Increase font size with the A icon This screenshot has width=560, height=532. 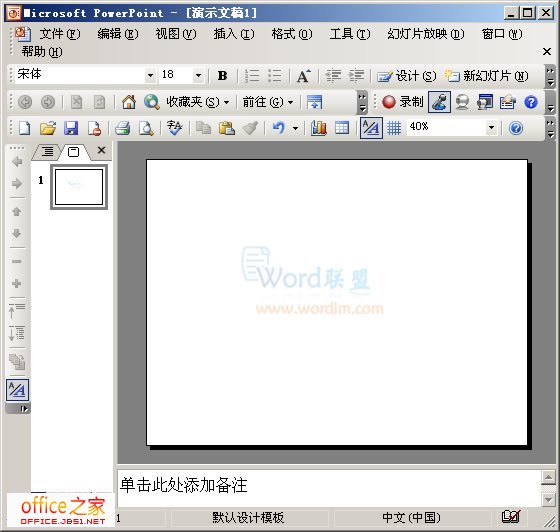tap(304, 76)
